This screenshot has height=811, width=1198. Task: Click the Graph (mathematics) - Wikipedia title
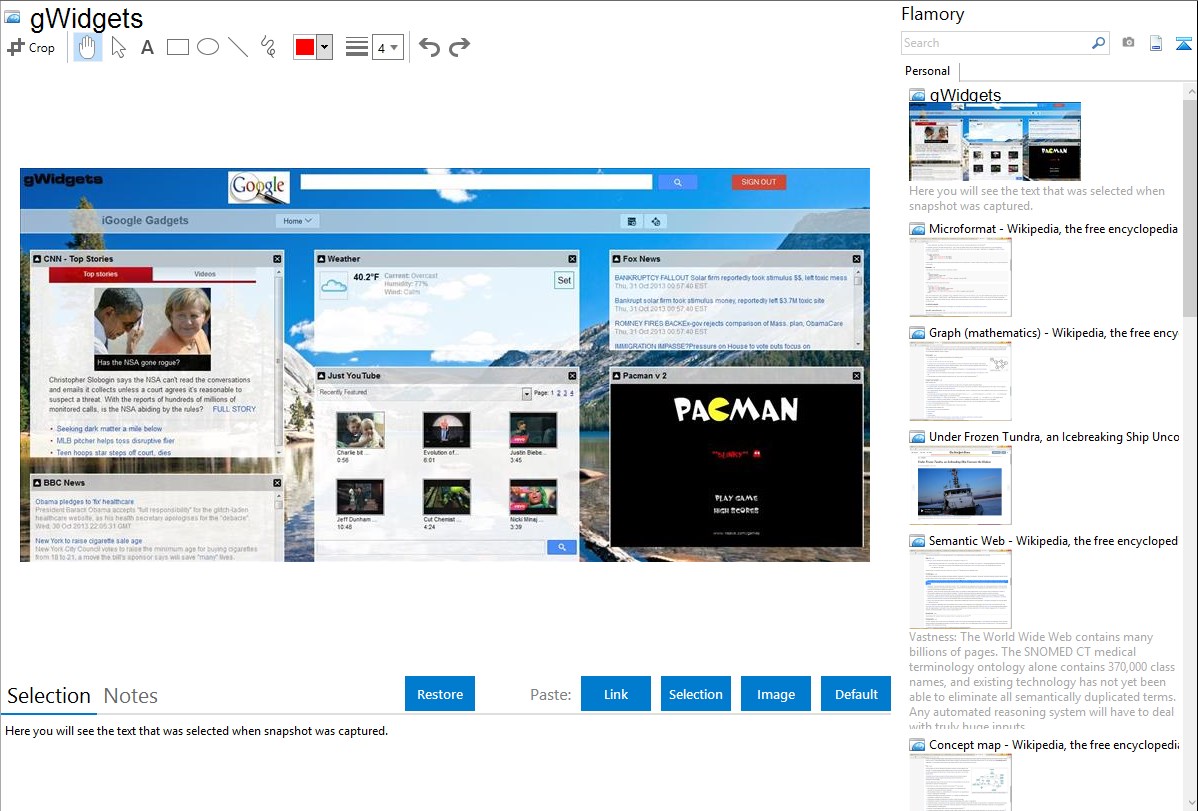[x=1053, y=333]
